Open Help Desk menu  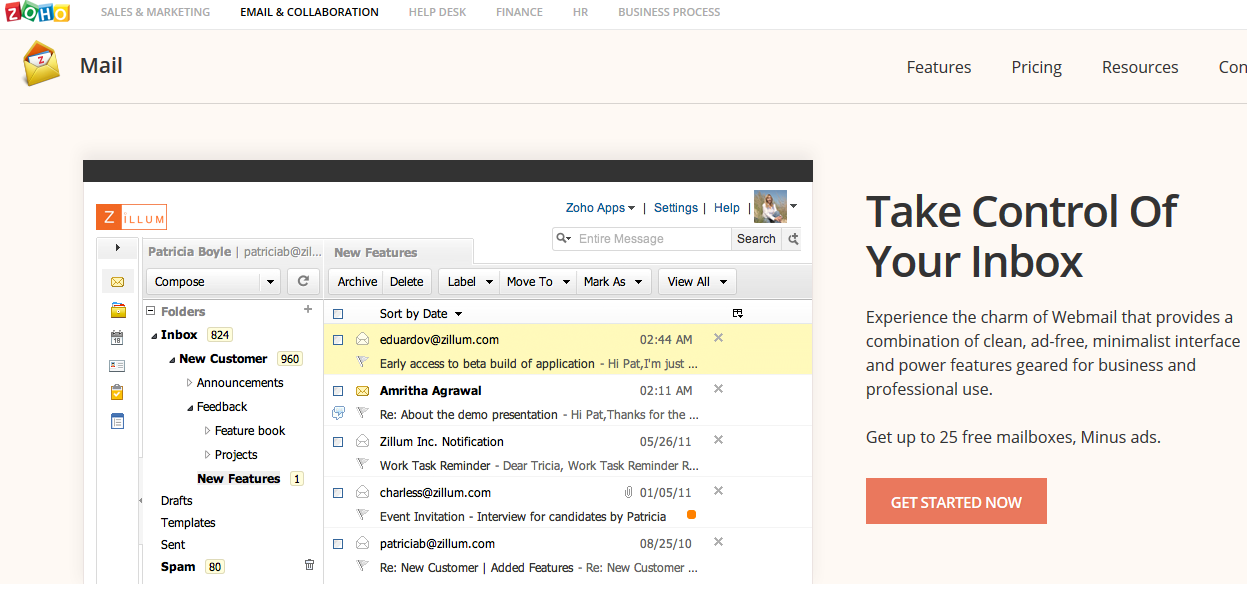tap(437, 12)
